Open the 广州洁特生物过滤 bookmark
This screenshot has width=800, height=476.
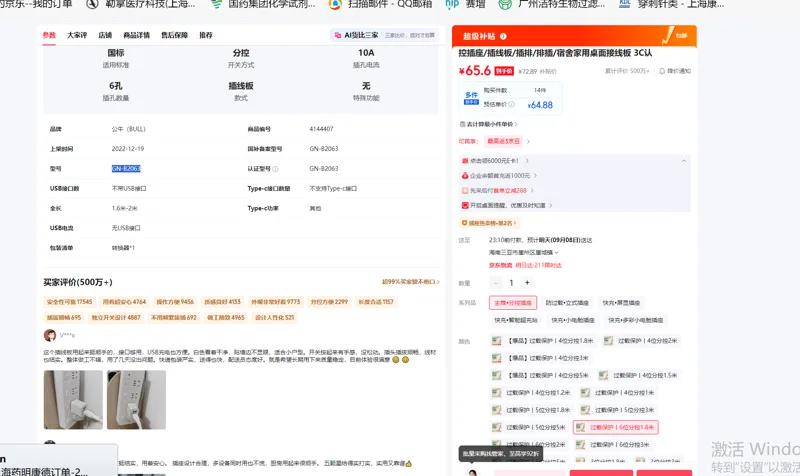(553, 4)
